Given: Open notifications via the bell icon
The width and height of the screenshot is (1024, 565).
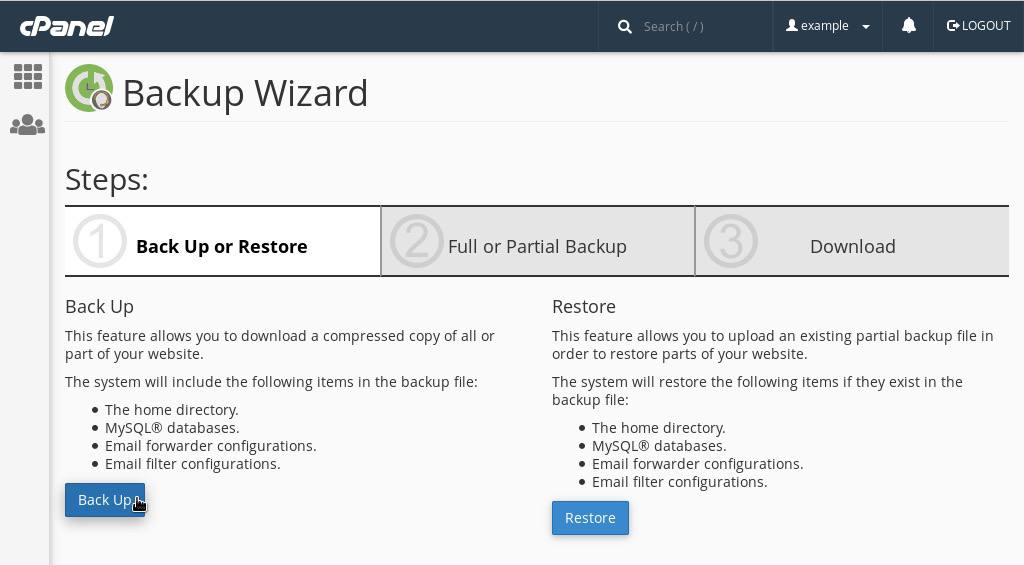Looking at the screenshot, I should click(908, 26).
